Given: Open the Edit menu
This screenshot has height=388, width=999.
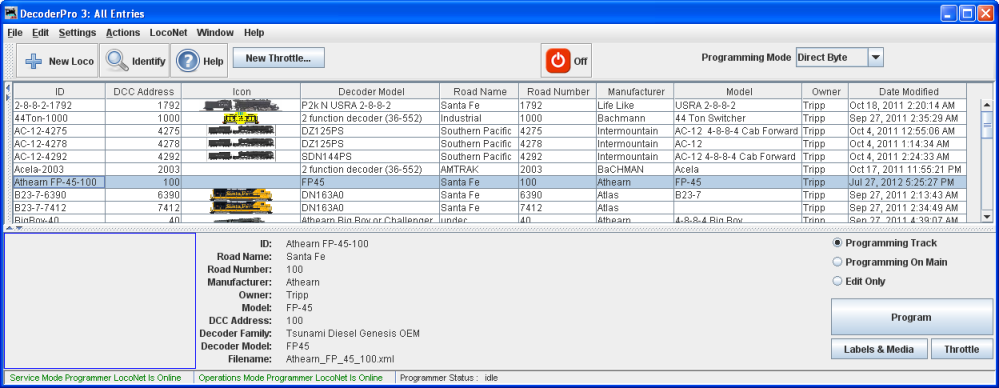Looking at the screenshot, I should coord(40,32).
